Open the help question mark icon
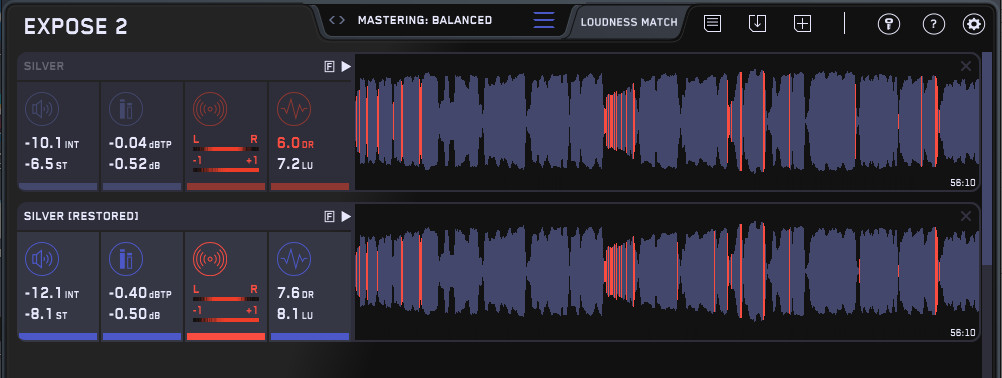1002x378 pixels. pyautogui.click(x=934, y=24)
